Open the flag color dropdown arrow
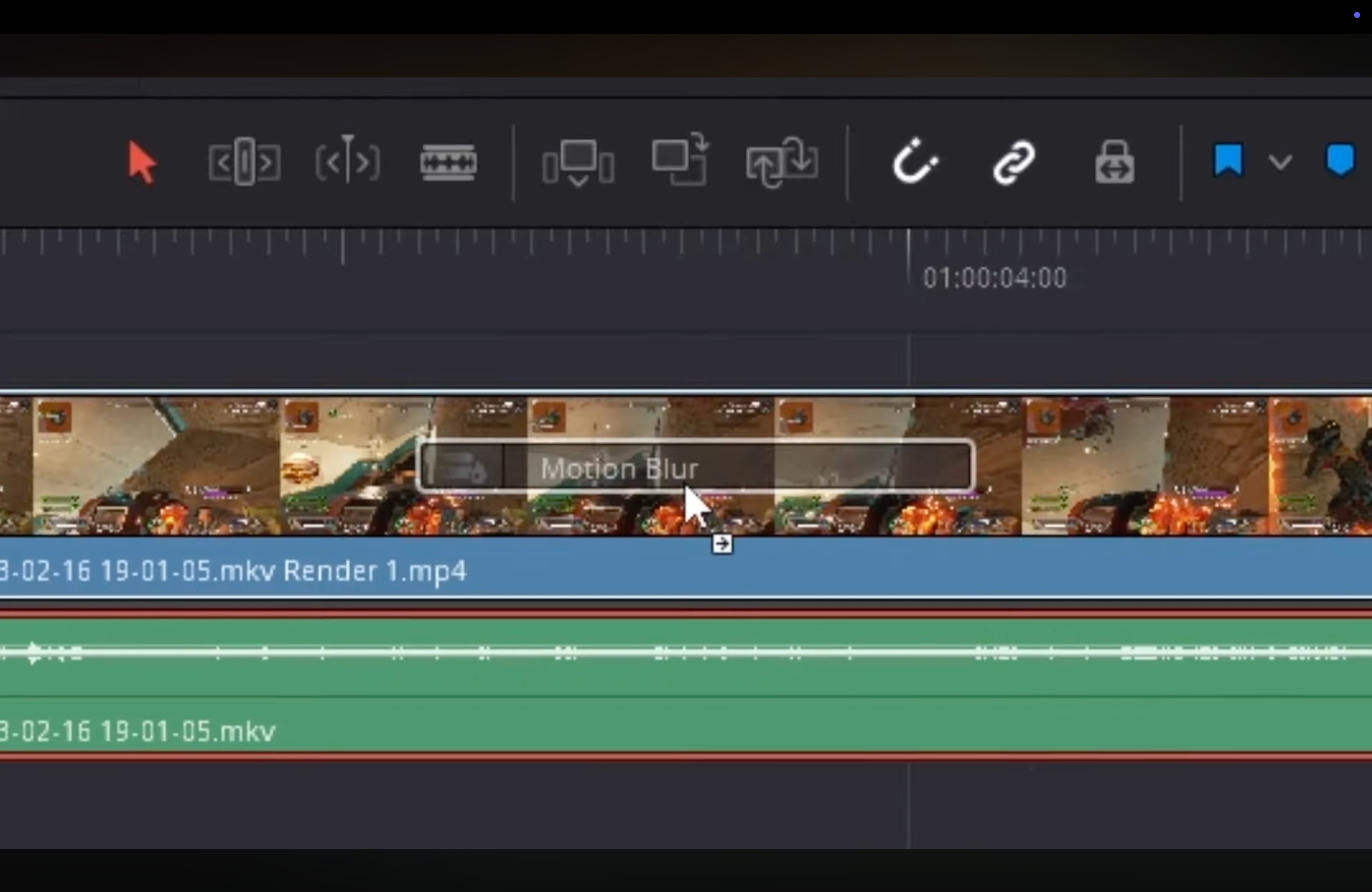1372x892 pixels. point(1280,163)
